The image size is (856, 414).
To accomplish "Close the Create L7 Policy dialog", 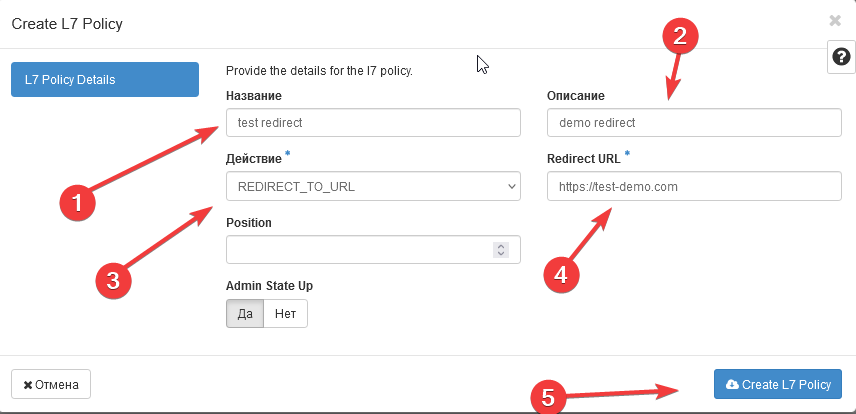I will (x=835, y=20).
